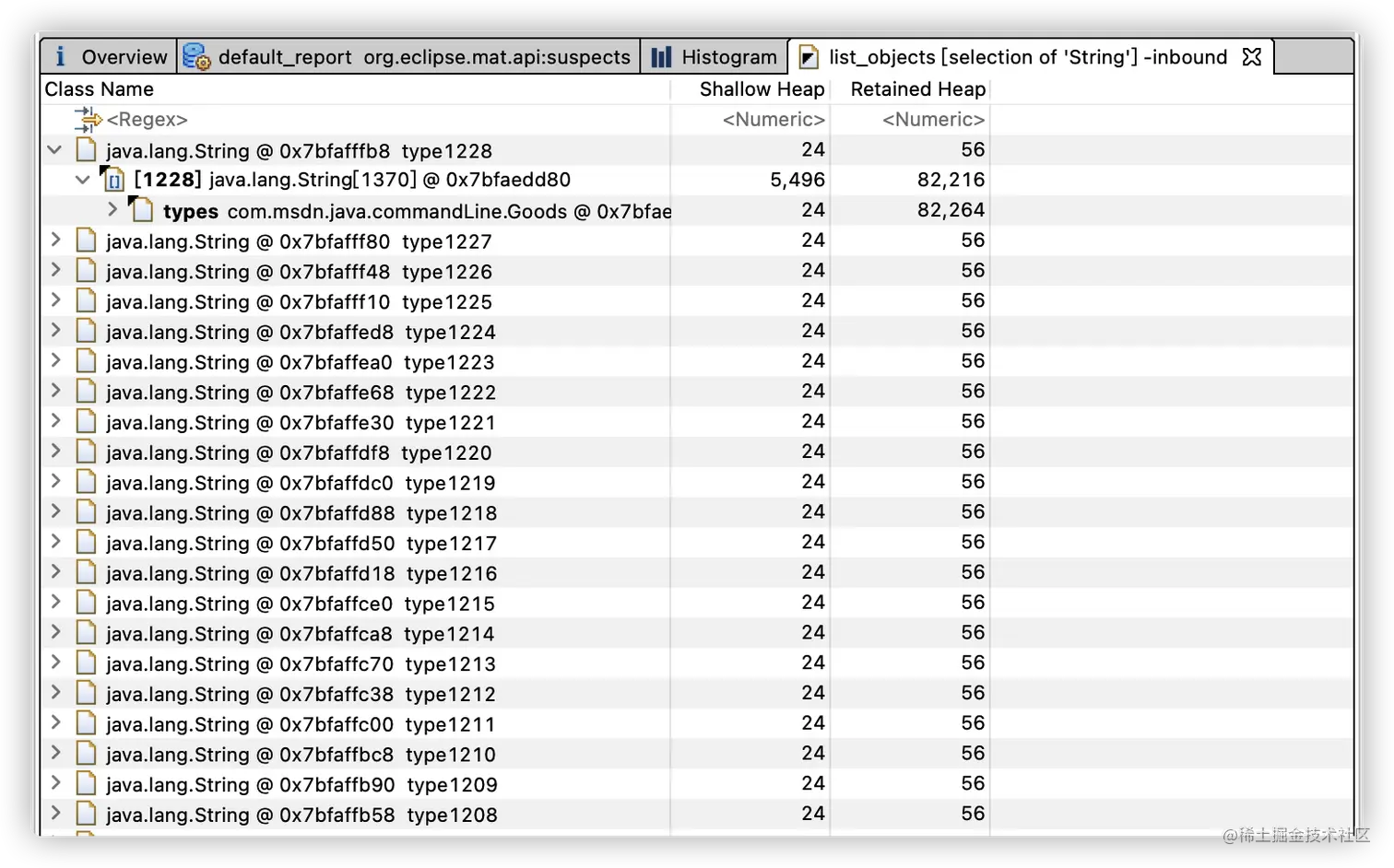This screenshot has width=1394, height=868.
Task: Select row java.lang.String @ 0x7bfaffb90 type1209
Action: coord(697,784)
